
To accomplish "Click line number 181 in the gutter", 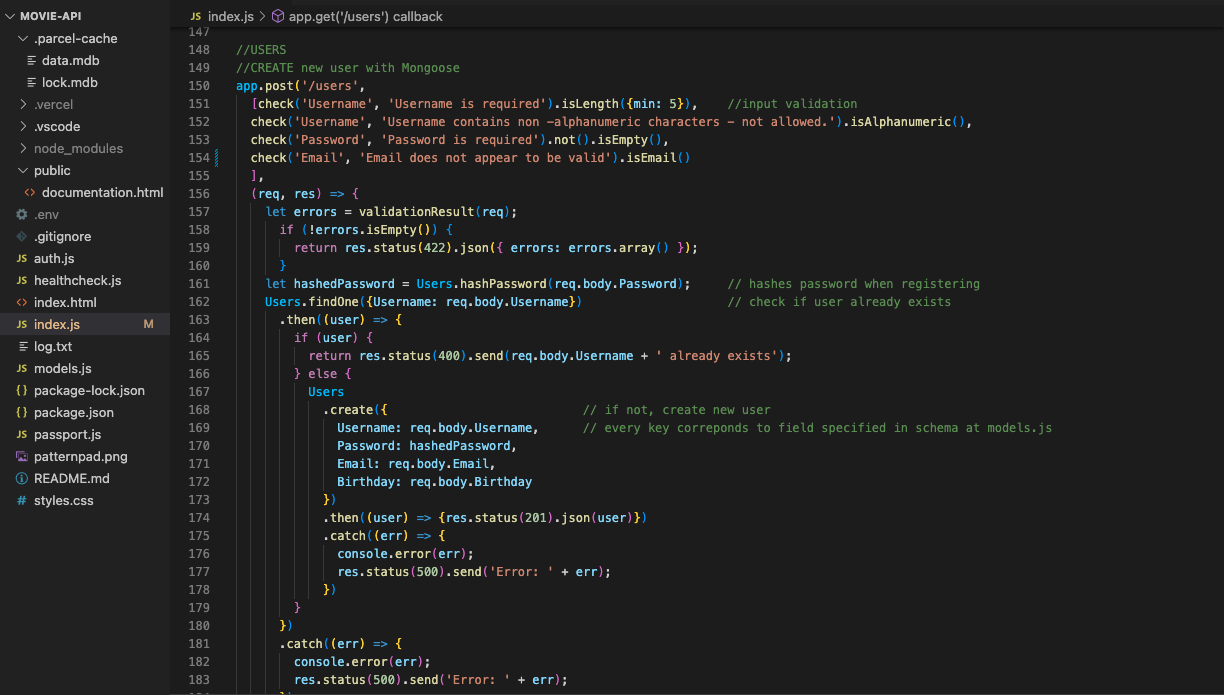I will tap(199, 644).
